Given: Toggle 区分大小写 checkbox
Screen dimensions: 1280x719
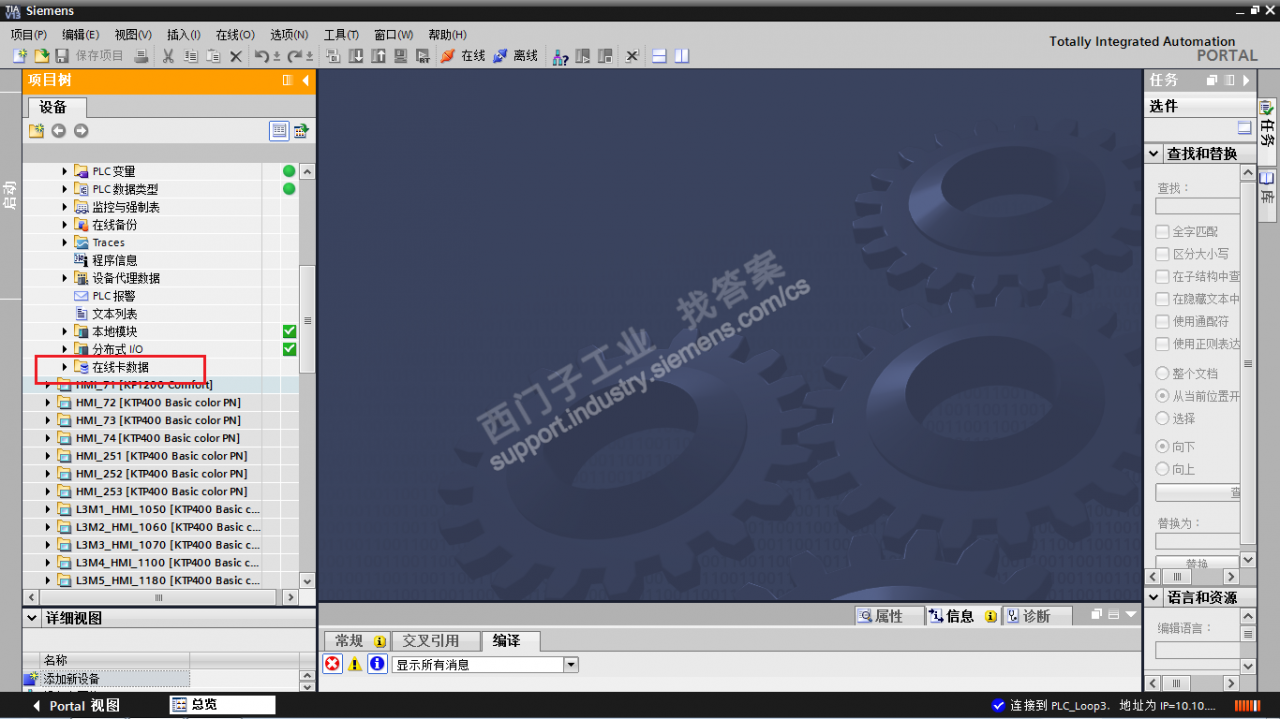Looking at the screenshot, I should [x=1162, y=254].
